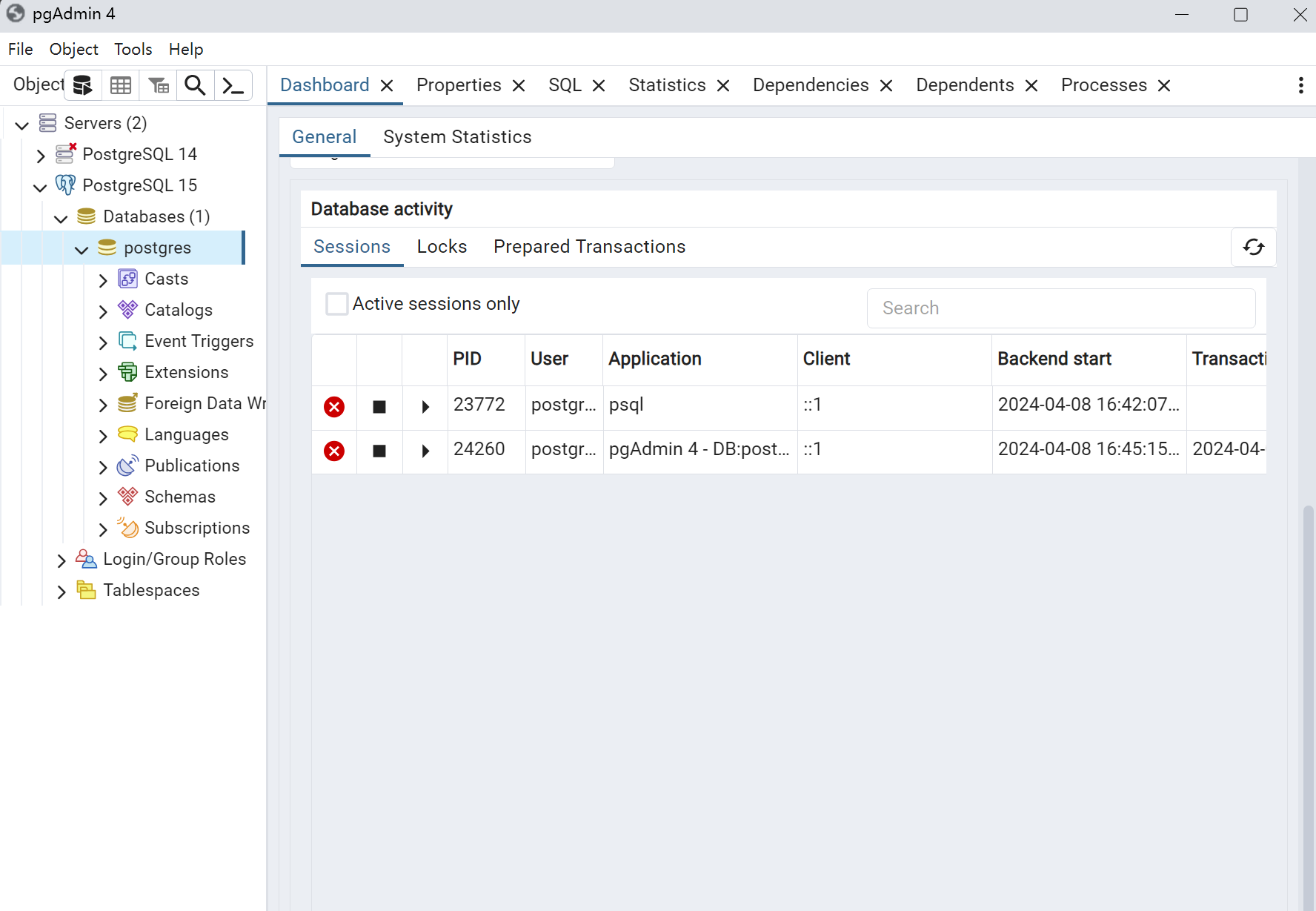Image resolution: width=1316 pixels, height=911 pixels.
Task: Click the Casts node icon
Action: pyautogui.click(x=127, y=279)
